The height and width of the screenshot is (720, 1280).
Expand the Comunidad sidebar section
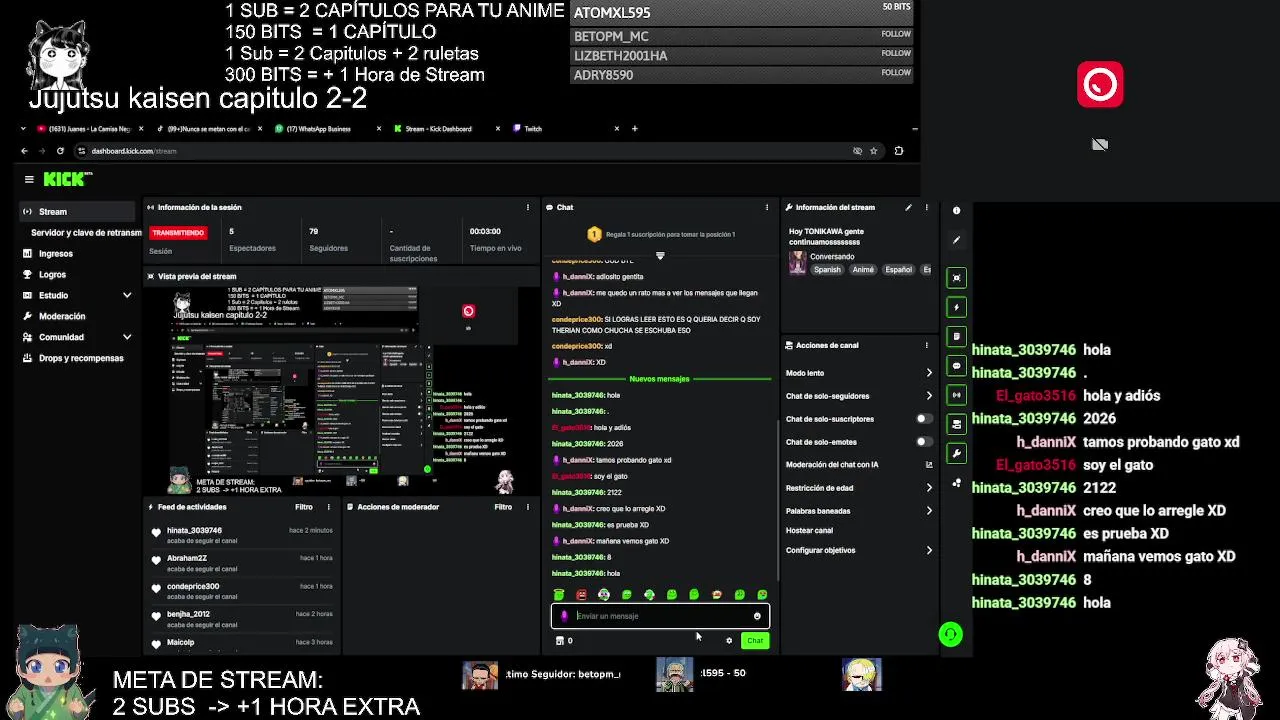click(127, 337)
